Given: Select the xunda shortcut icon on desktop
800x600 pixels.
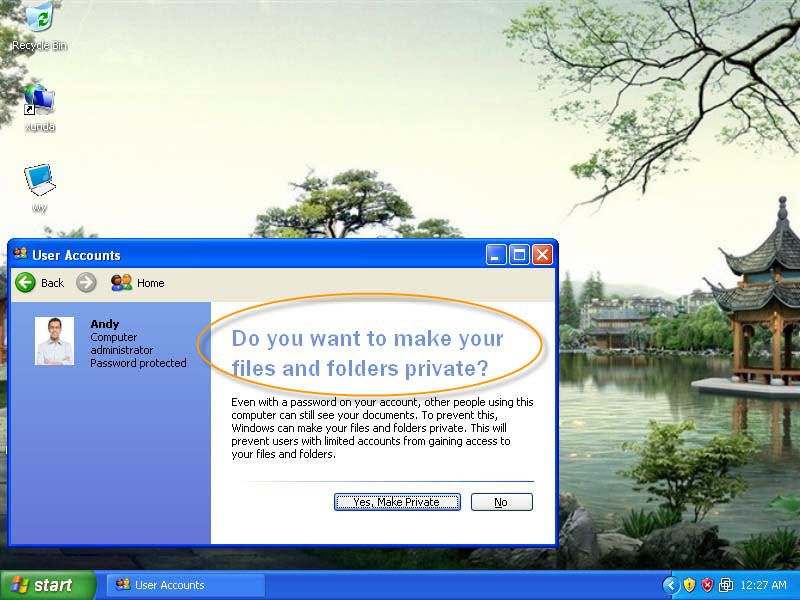Looking at the screenshot, I should pyautogui.click(x=40, y=108).
